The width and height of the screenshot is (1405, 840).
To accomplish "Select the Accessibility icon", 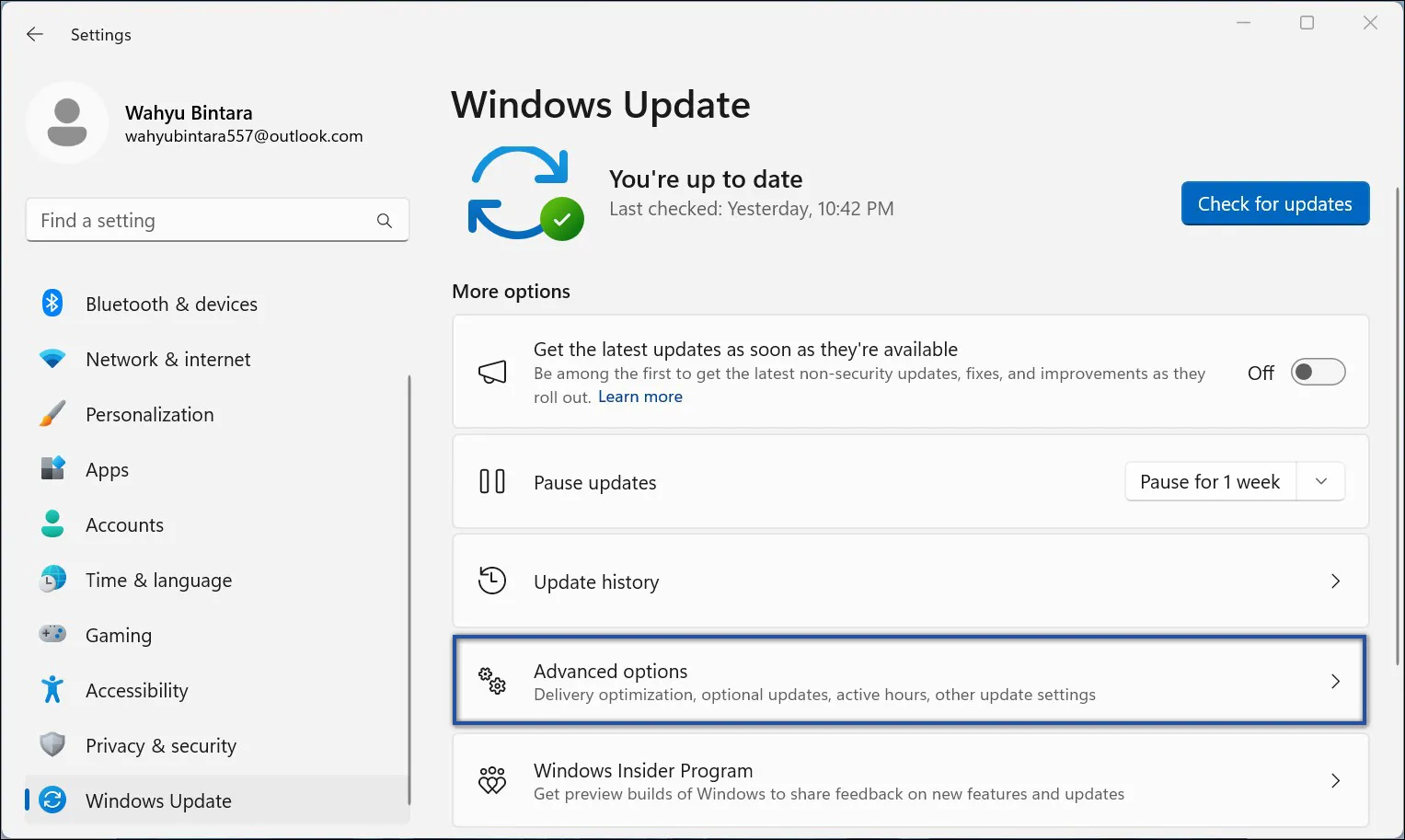I will coord(52,690).
